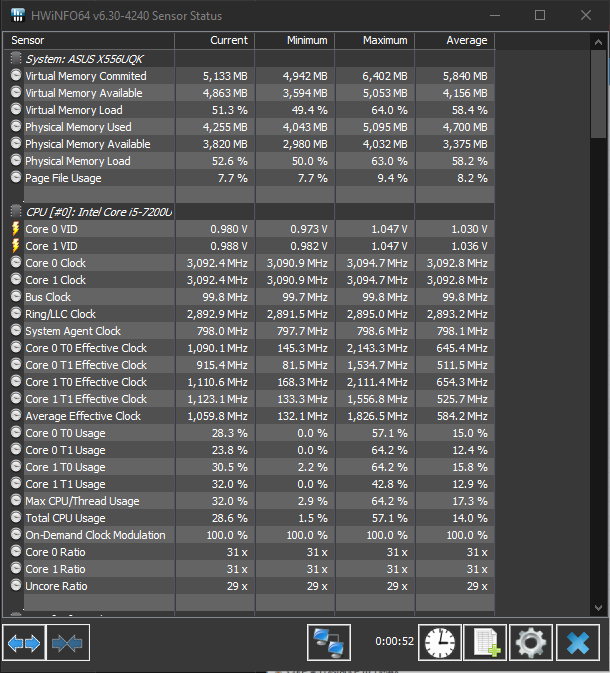Select the Core 0 T1 Usage label
Image resolution: width=610 pixels, height=673 pixels.
tap(65, 450)
